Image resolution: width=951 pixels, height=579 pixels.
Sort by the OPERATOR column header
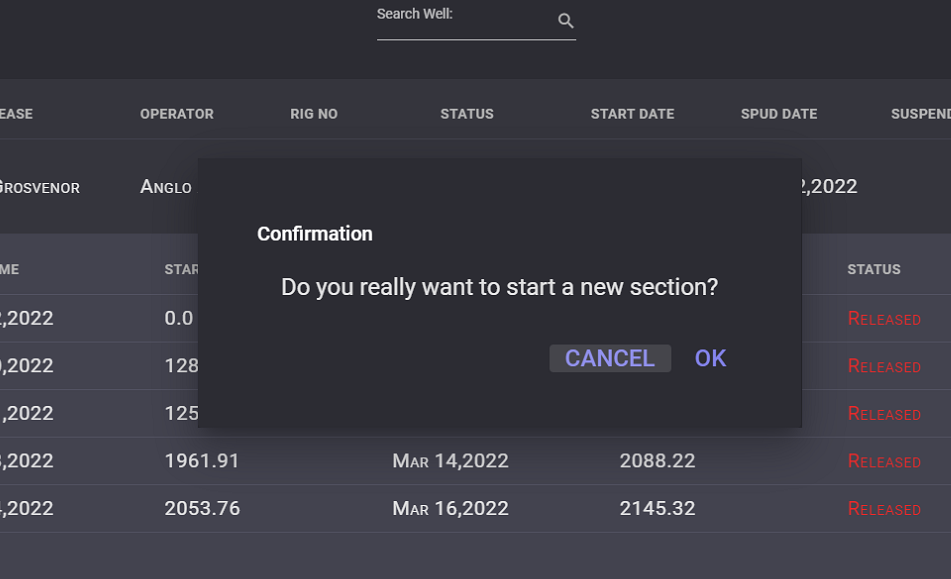point(177,114)
